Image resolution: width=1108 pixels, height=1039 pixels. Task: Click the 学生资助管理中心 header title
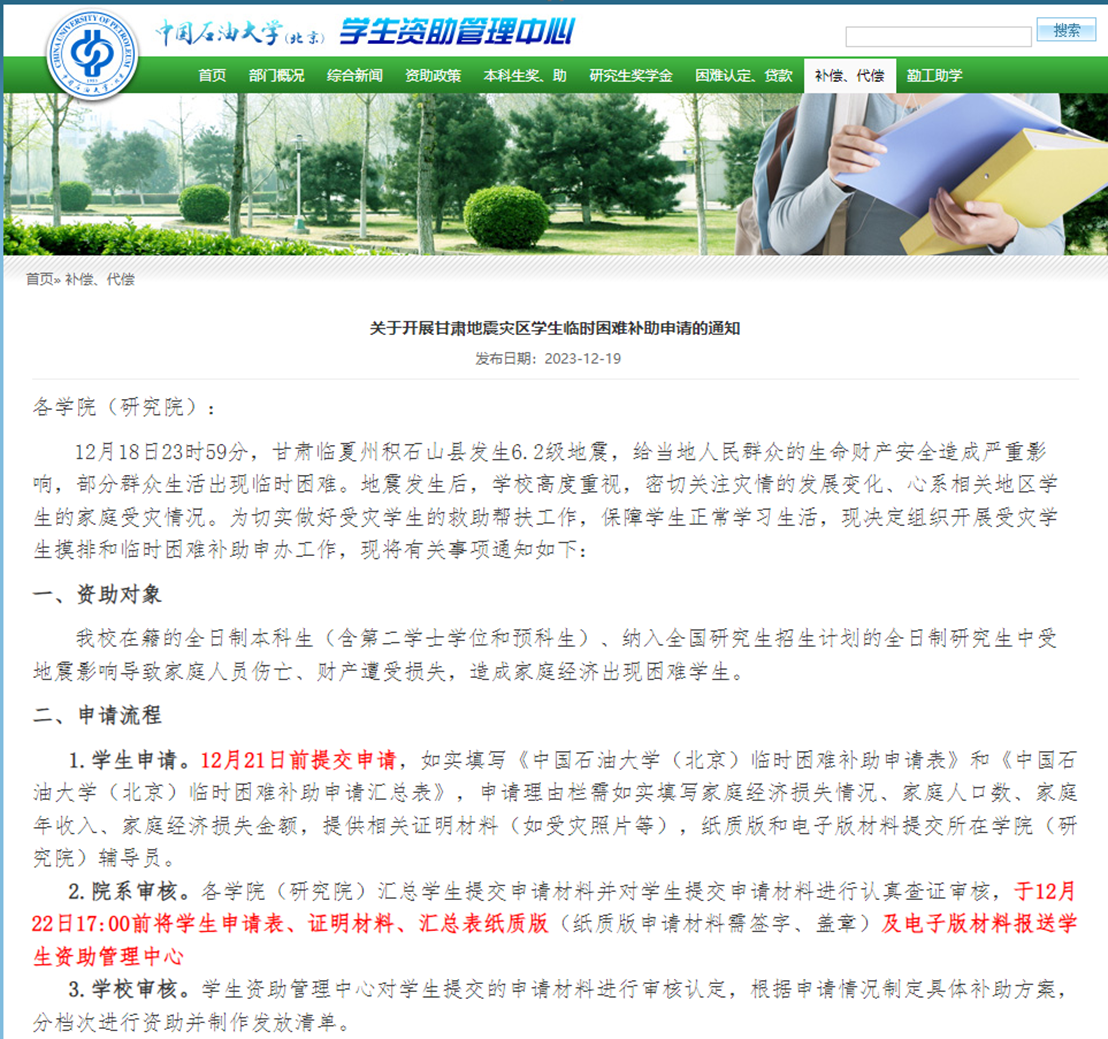[x=456, y=32]
